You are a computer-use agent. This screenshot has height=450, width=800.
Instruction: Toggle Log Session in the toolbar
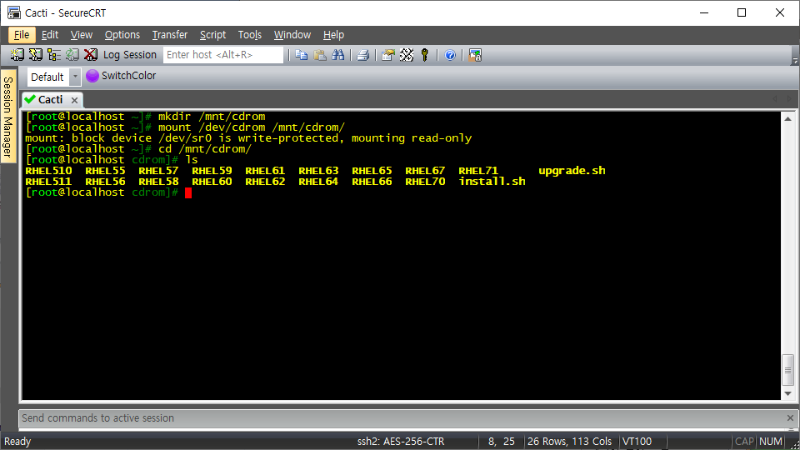(130, 55)
